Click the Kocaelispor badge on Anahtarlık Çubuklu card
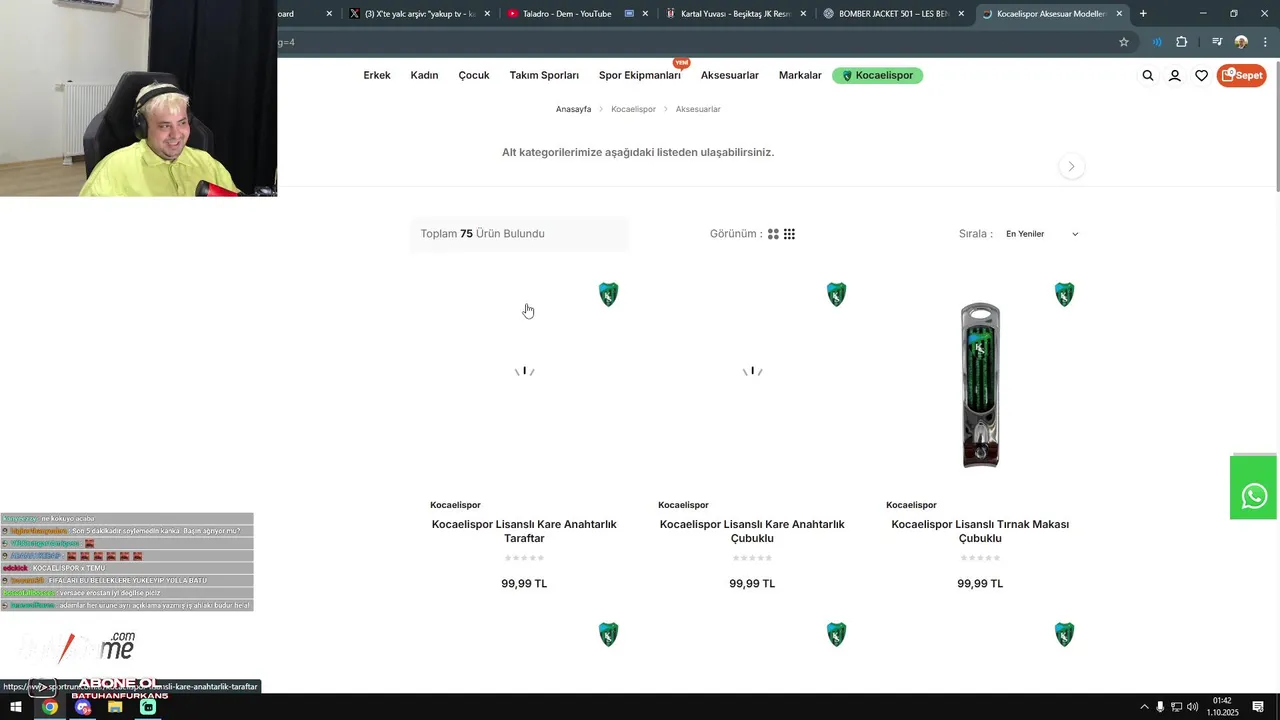This screenshot has height=720, width=1280. [837, 294]
